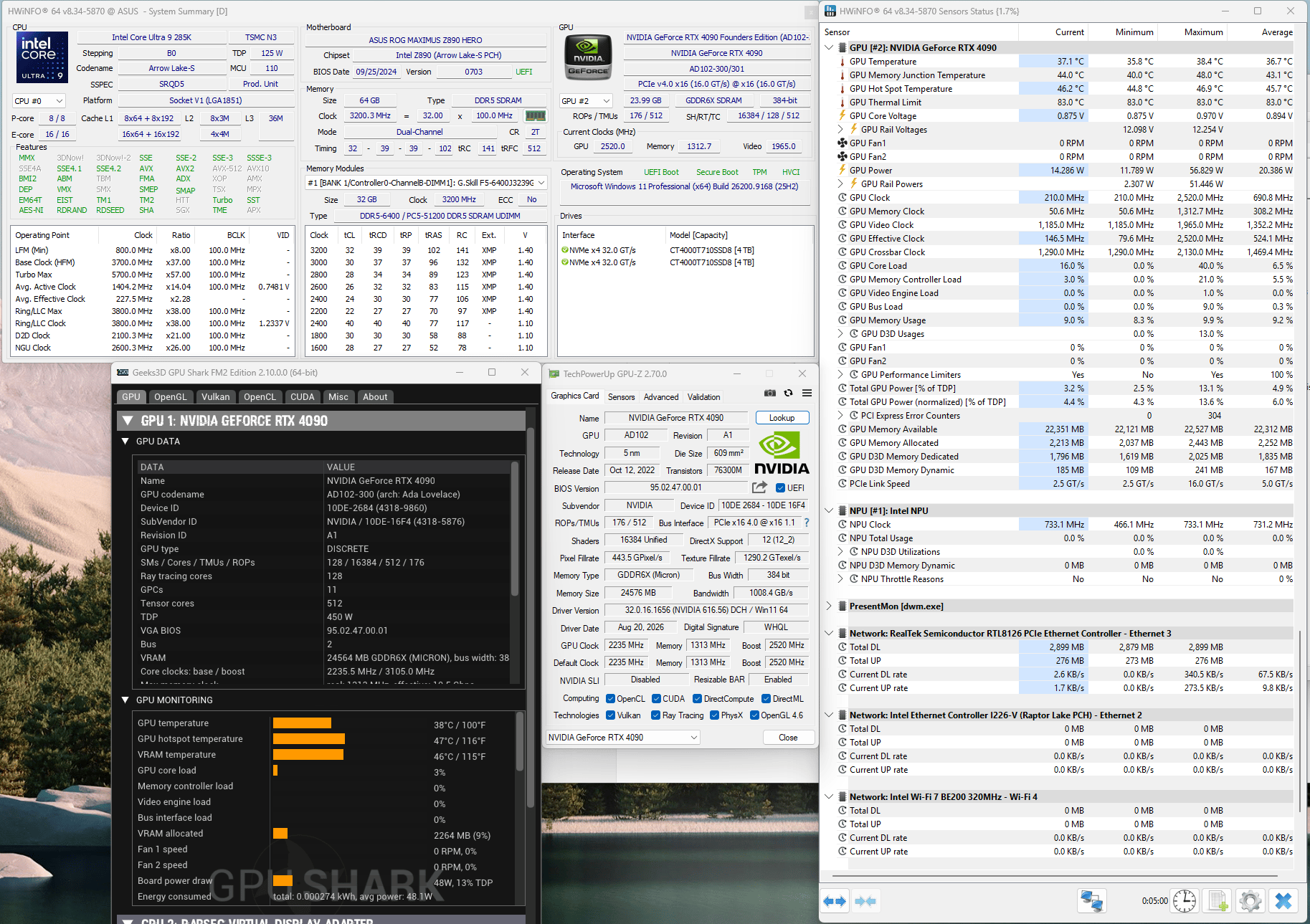Collapse the NPU [#1] Intel NPU group
The height and width of the screenshot is (924, 1310).
coord(829,511)
